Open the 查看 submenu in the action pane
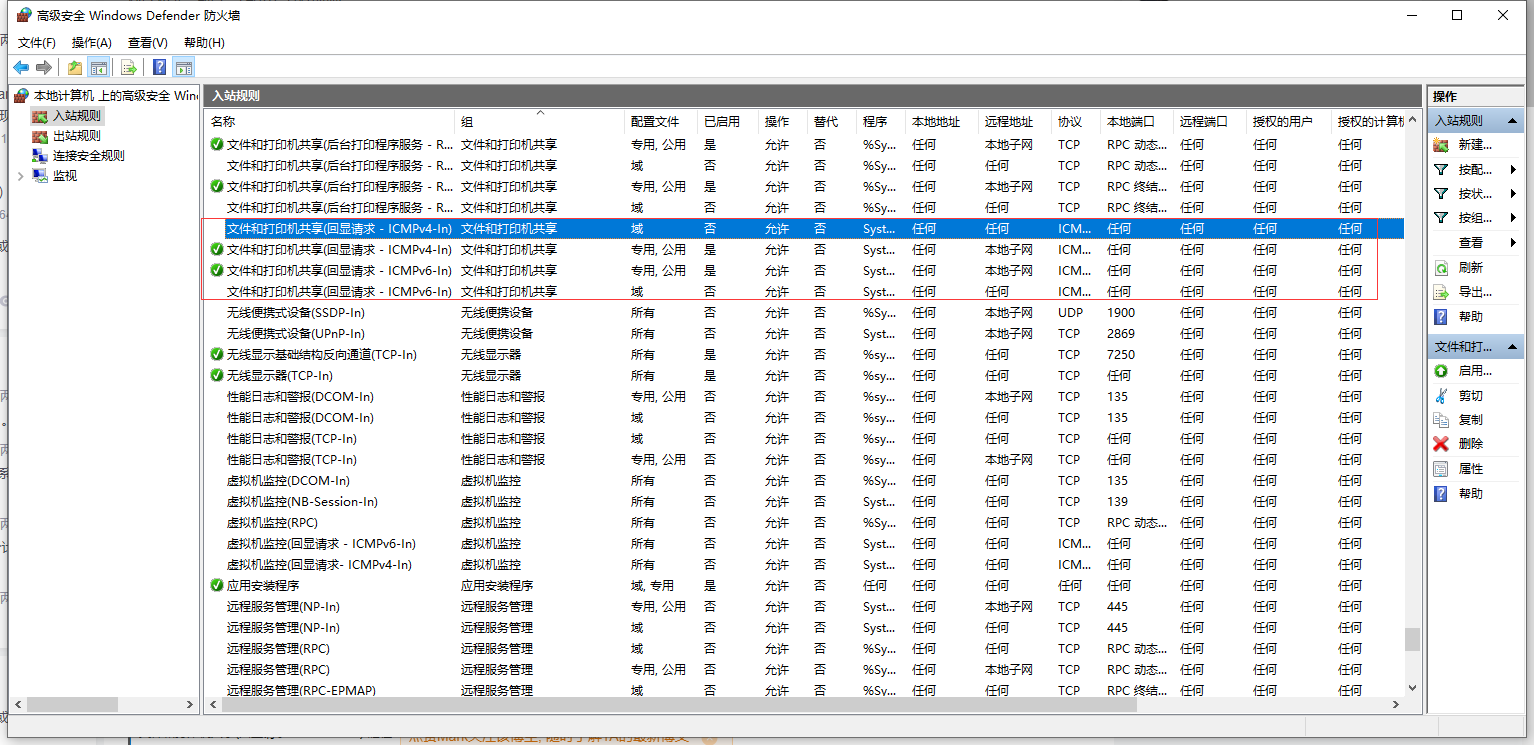 (1475, 243)
